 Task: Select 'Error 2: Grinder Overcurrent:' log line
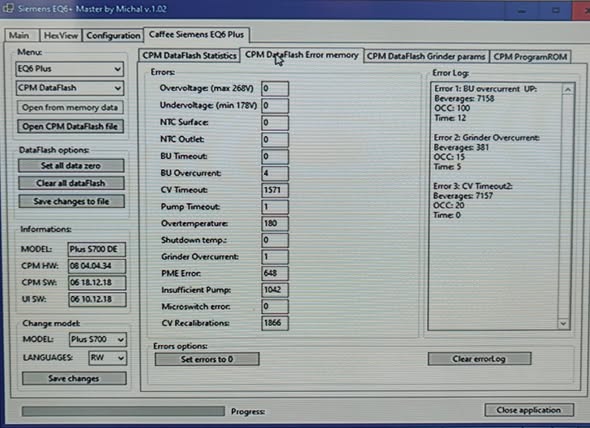(487, 138)
